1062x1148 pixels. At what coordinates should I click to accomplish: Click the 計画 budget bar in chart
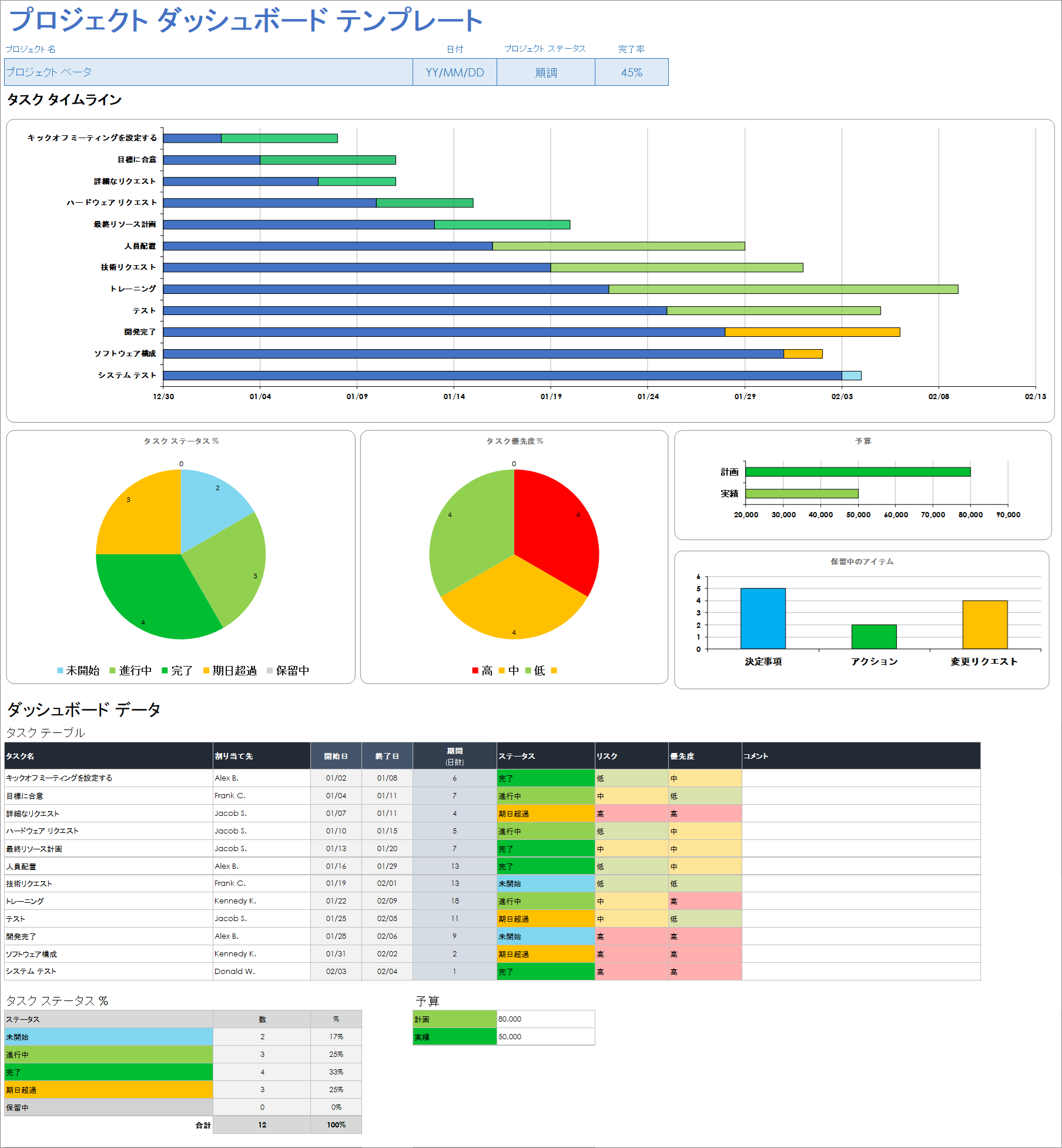tap(858, 472)
